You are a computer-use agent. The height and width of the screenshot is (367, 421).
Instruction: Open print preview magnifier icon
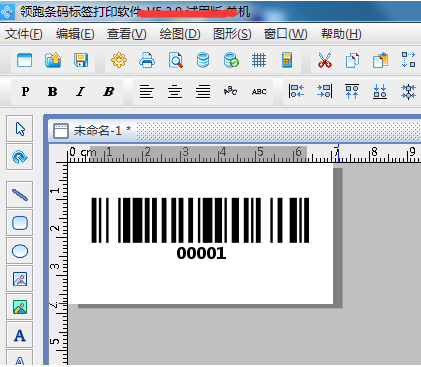coord(175,60)
